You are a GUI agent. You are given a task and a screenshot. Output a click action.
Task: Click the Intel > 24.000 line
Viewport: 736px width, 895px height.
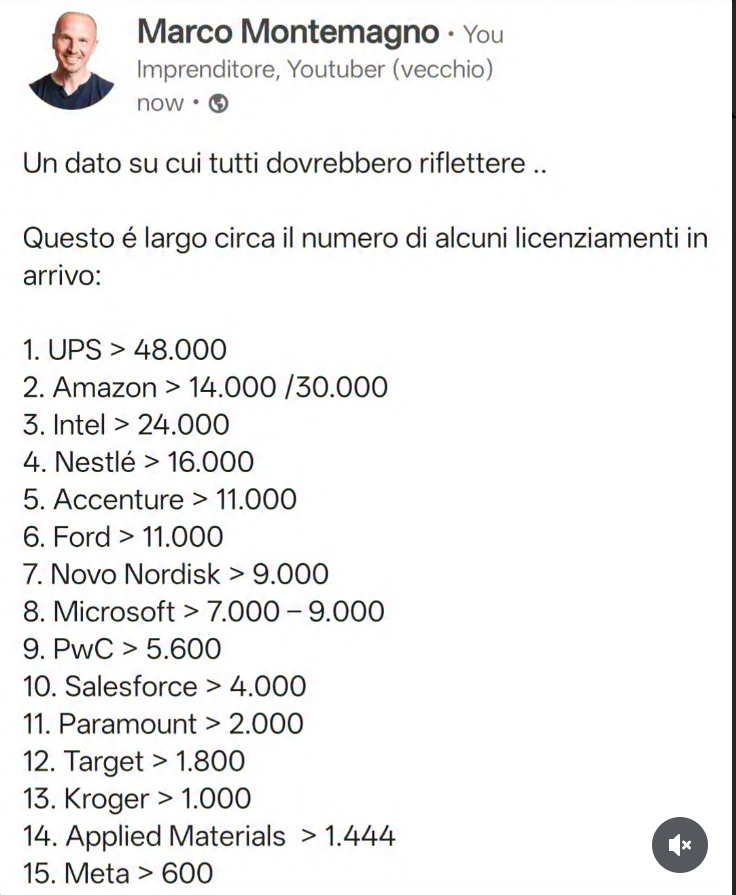(126, 425)
